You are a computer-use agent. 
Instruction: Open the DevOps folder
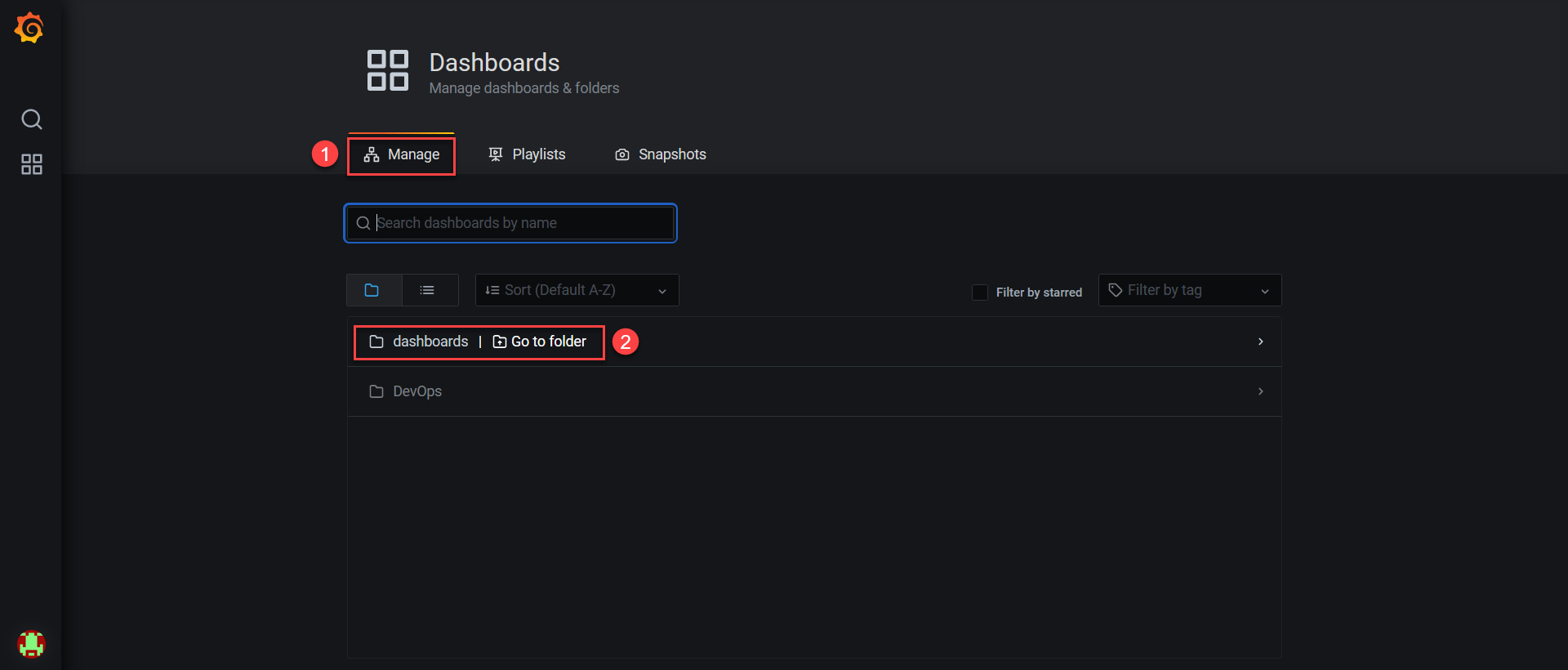pyautogui.click(x=417, y=391)
